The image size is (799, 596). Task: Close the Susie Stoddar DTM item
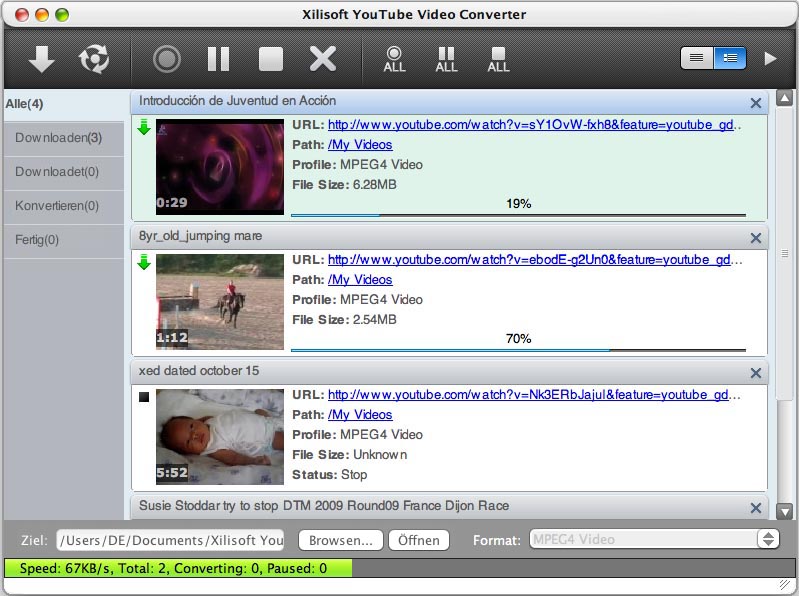click(x=756, y=508)
